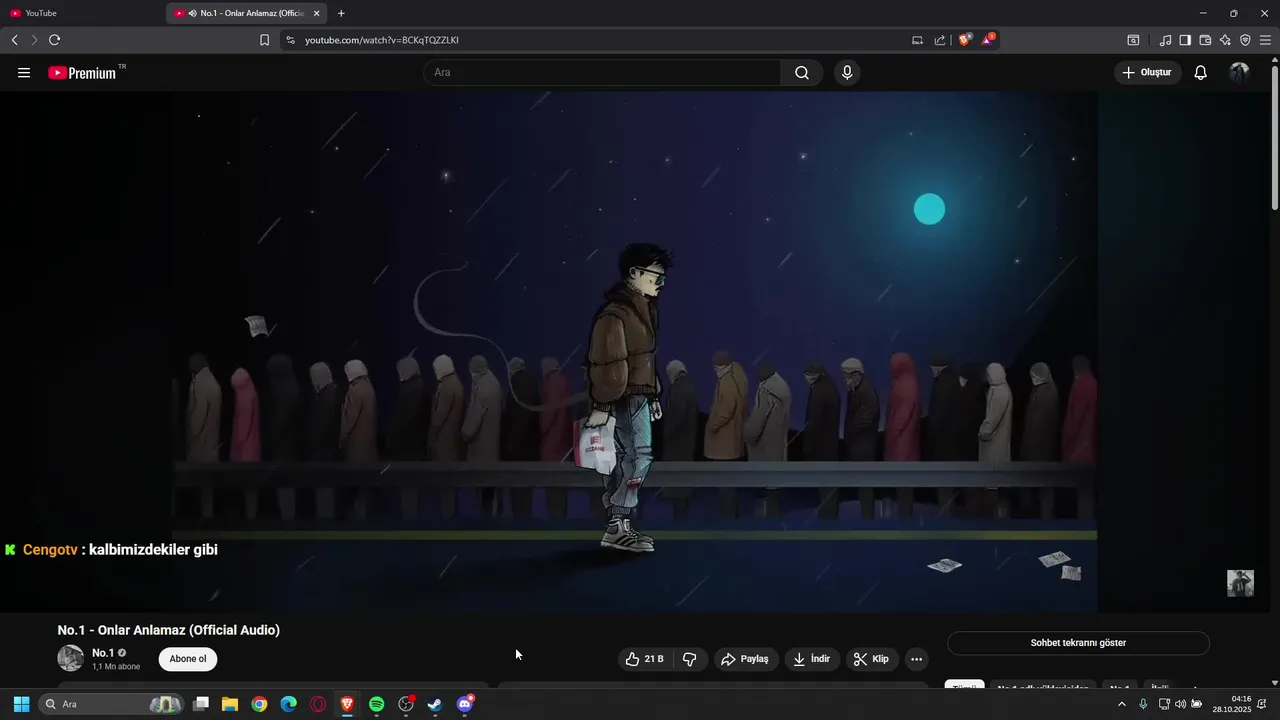Screen dimensions: 1280x720
Task: Open Task View in the taskbar
Action: point(201,704)
